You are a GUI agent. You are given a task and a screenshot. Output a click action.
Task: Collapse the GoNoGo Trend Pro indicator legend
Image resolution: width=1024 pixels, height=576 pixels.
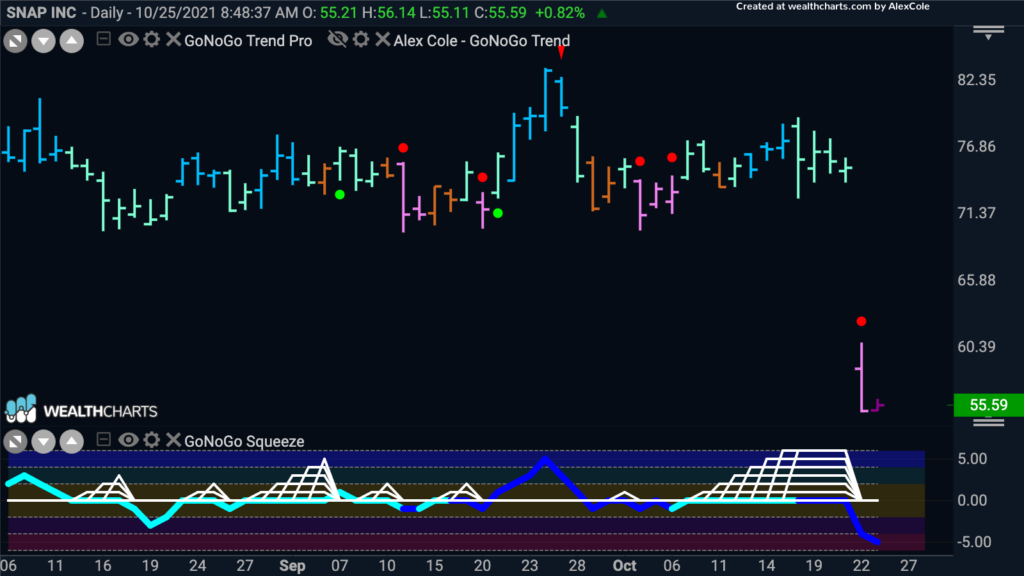[x=103, y=39]
